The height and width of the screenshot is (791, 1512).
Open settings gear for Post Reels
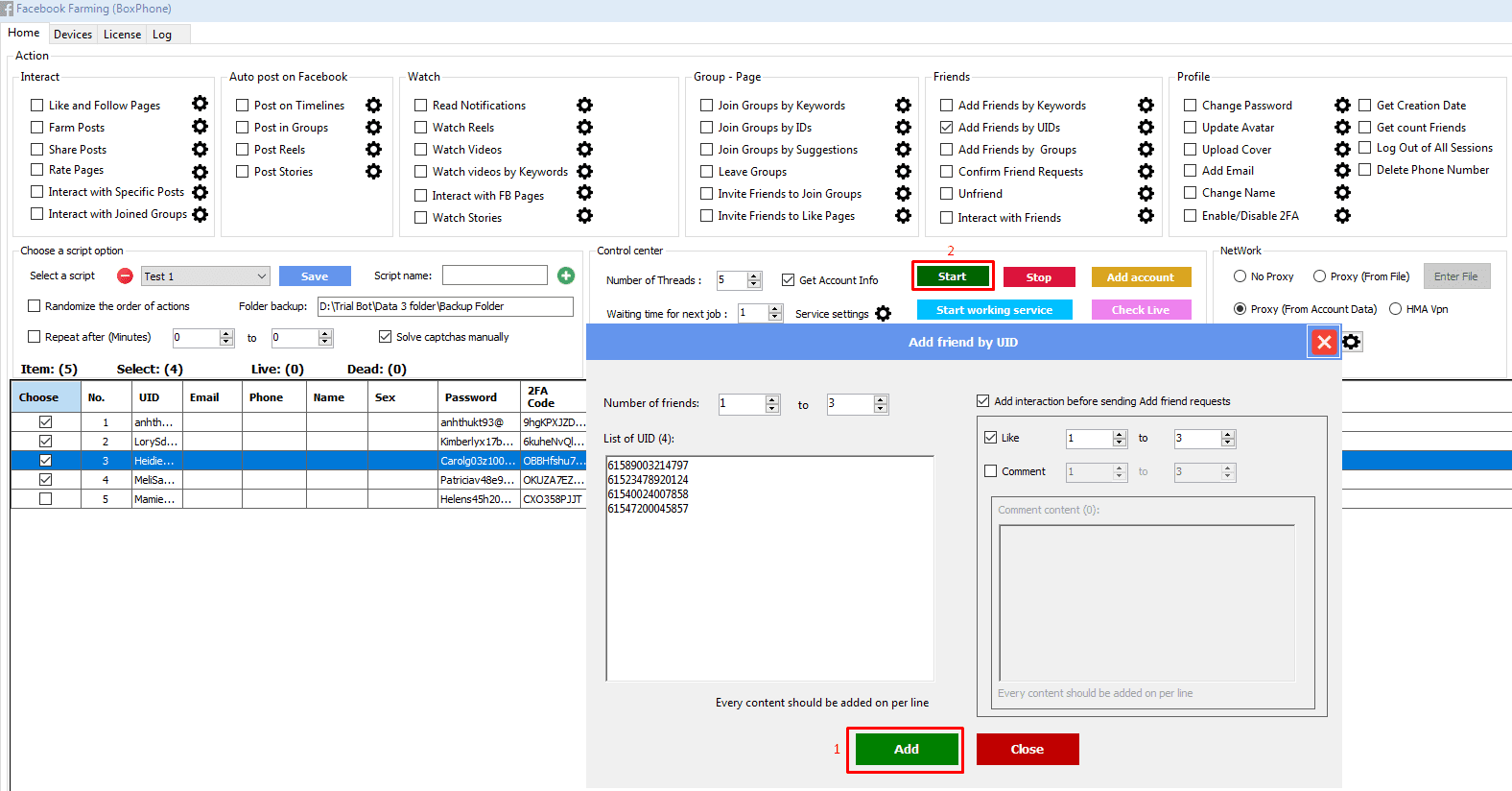pyautogui.click(x=373, y=149)
